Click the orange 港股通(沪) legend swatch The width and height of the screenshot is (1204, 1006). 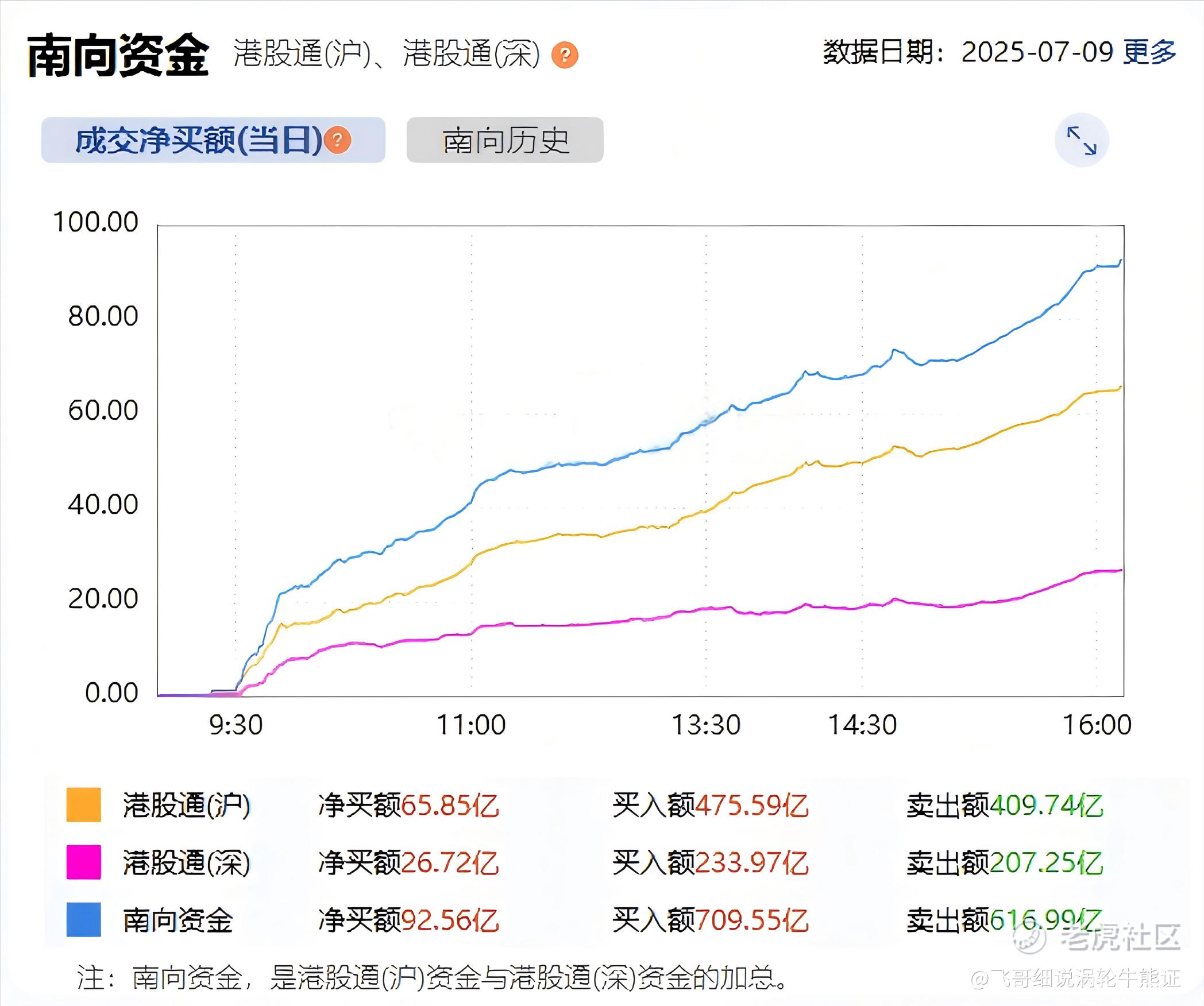[84, 805]
